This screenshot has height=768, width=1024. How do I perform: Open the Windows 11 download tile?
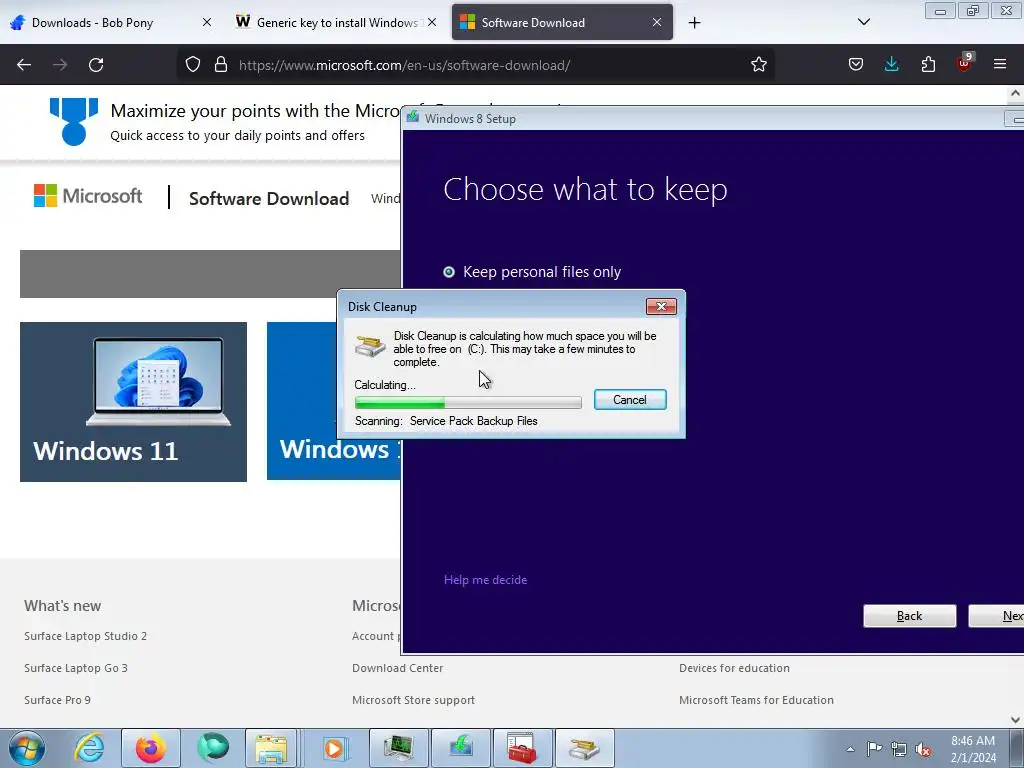[133, 402]
